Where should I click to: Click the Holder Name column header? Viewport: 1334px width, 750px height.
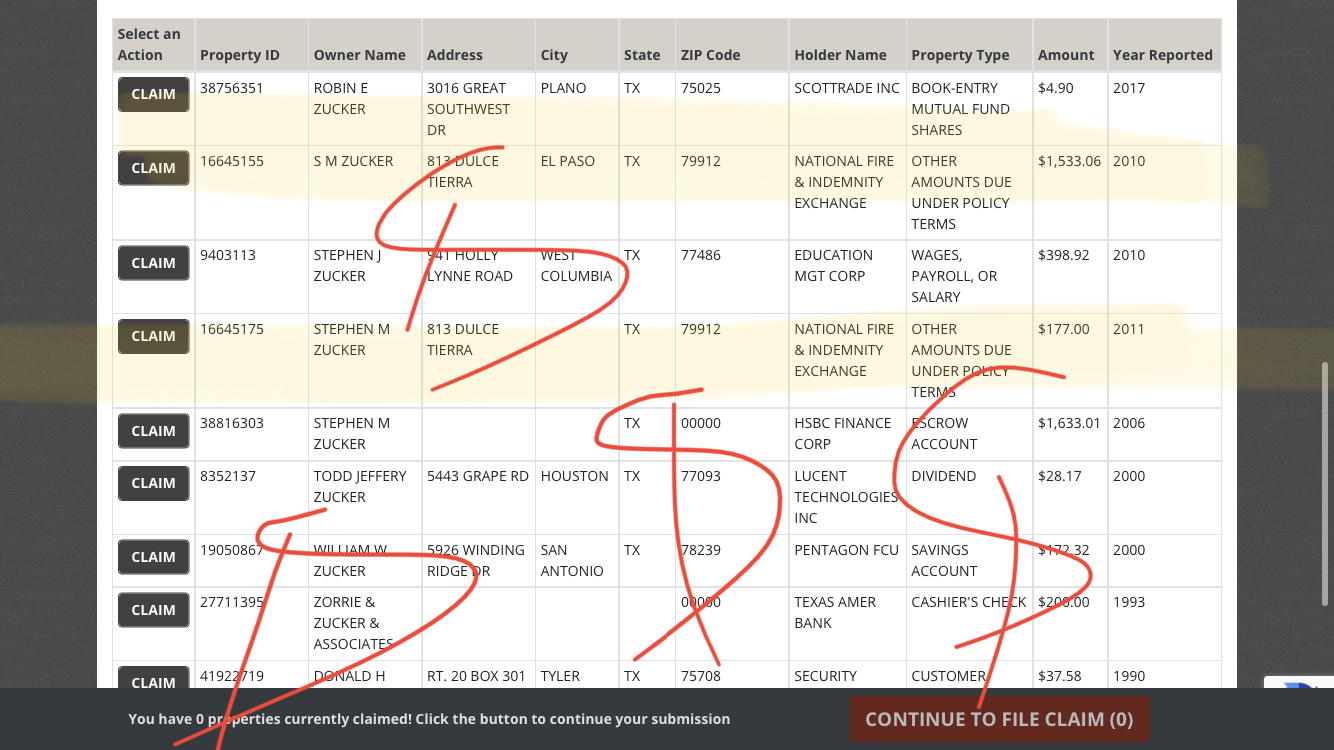click(x=840, y=55)
